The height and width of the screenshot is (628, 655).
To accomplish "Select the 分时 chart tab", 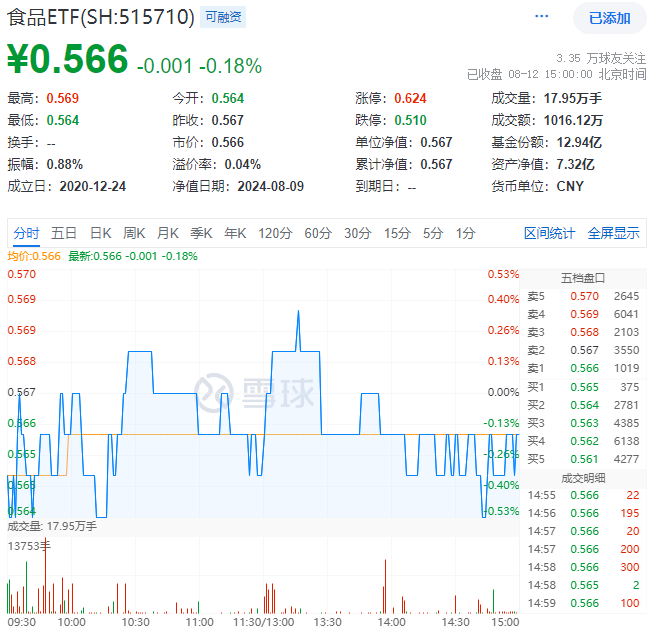I will click(x=27, y=233).
